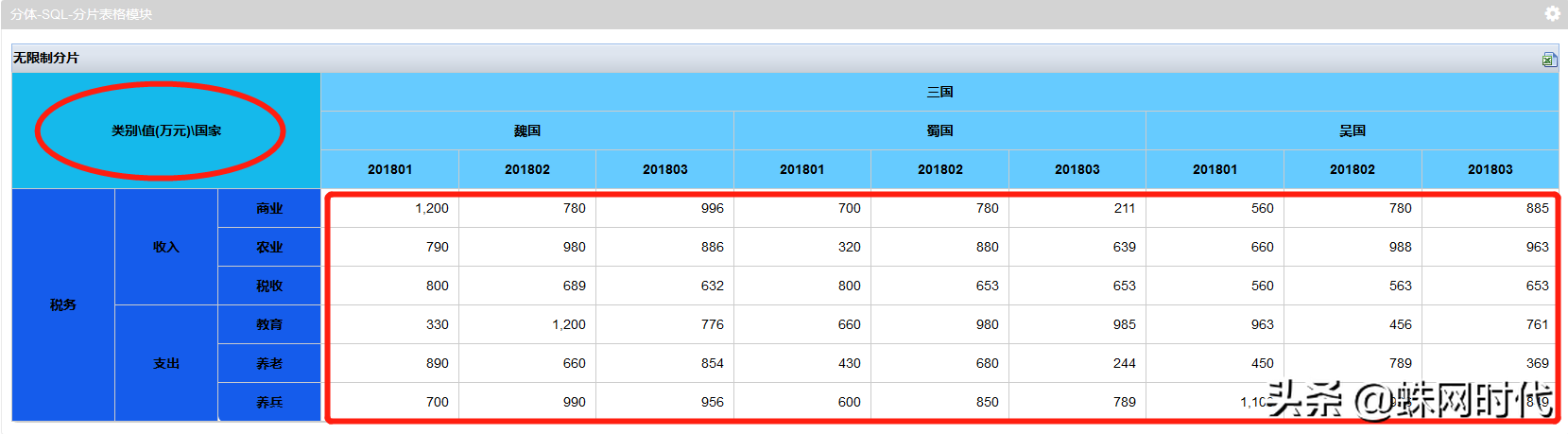Screen dimensions: 1568x434
Task: Click the 201803 header under 蜀国
Action: pyautogui.click(x=1077, y=169)
